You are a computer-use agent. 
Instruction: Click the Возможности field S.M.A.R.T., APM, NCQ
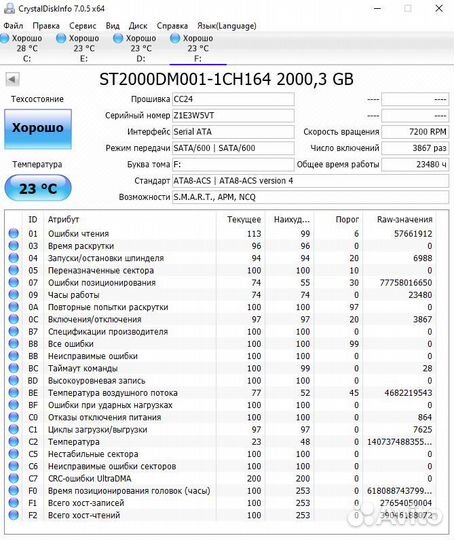(x=310, y=197)
